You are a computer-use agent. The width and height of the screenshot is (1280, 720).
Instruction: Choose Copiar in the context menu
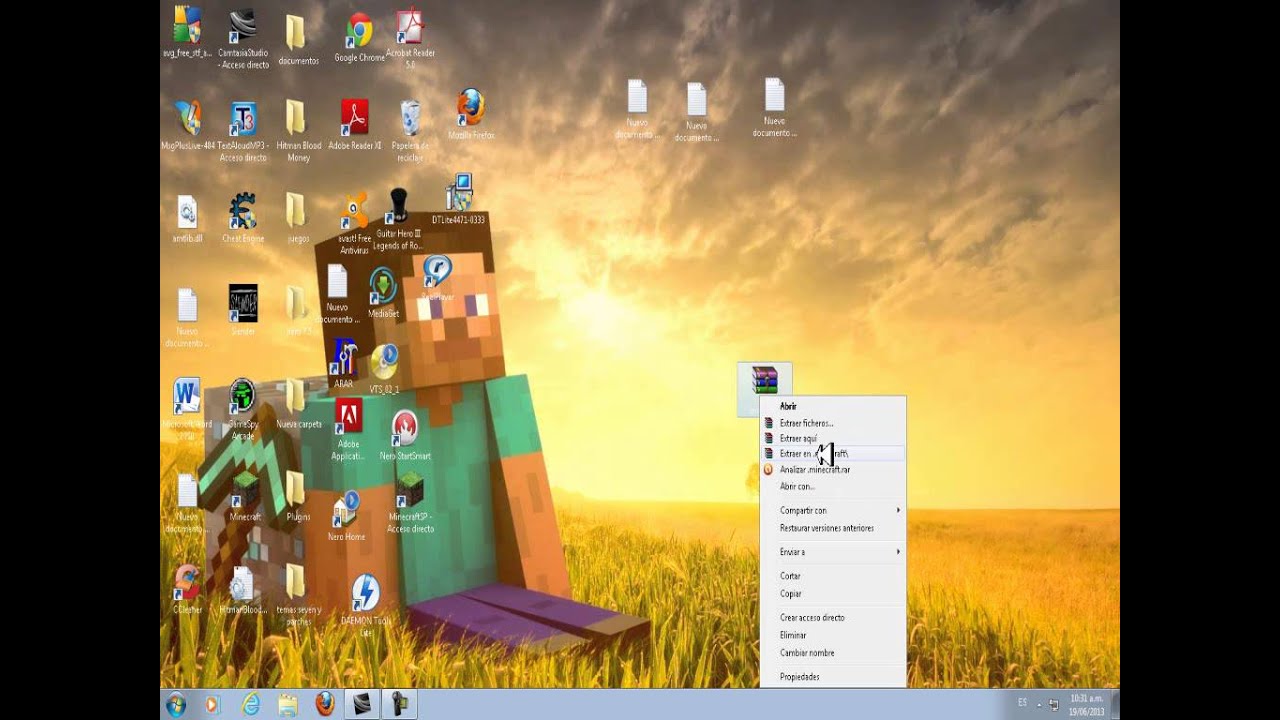pos(832,593)
